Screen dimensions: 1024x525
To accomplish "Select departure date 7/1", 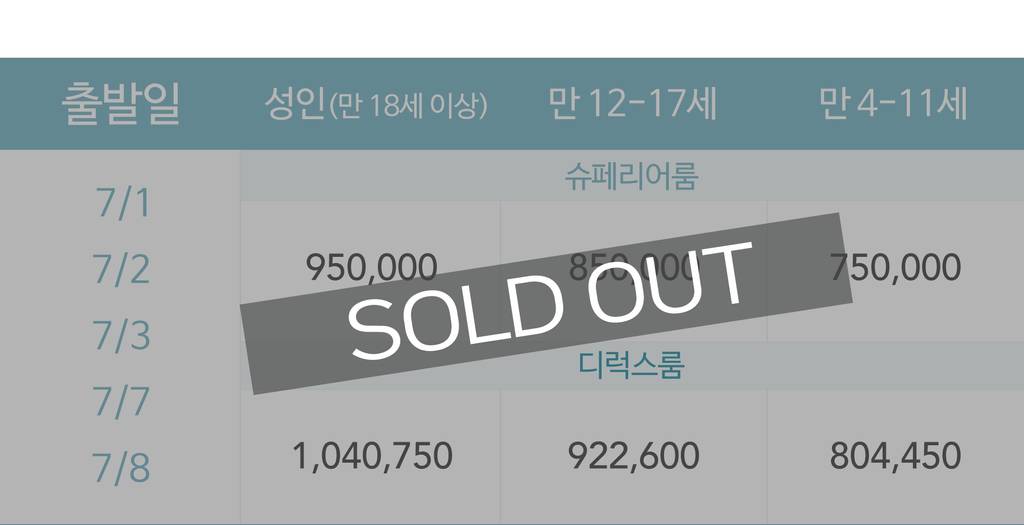I will pos(123,202).
